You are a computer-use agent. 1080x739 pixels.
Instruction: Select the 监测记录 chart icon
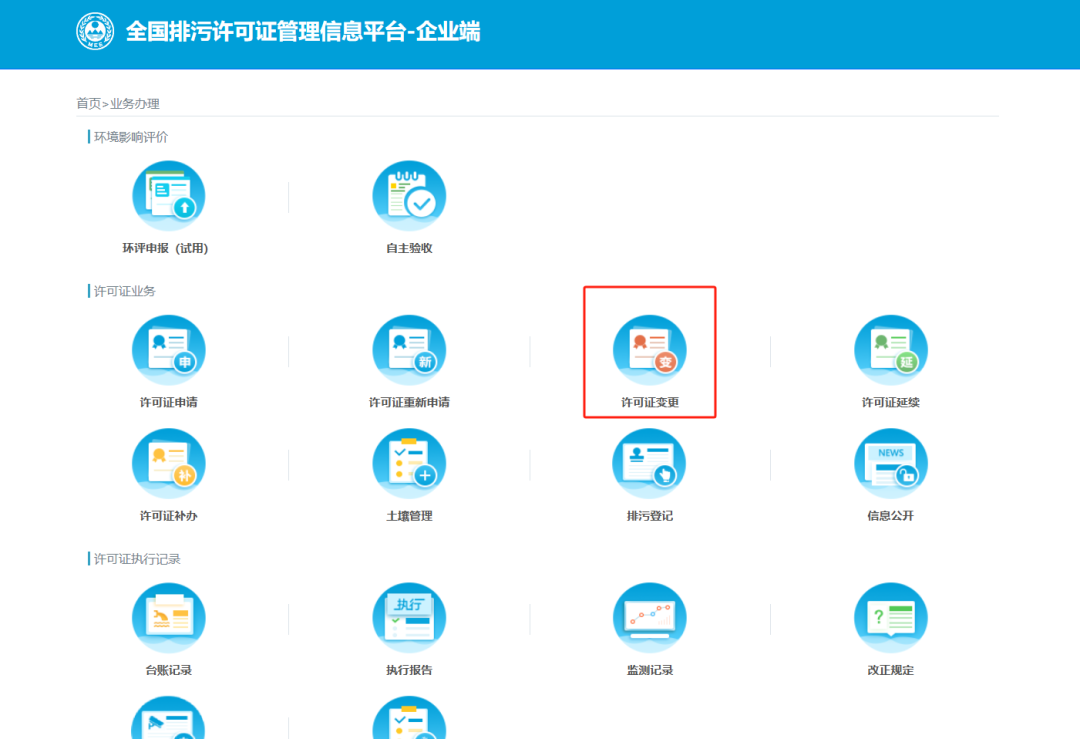pyautogui.click(x=649, y=619)
